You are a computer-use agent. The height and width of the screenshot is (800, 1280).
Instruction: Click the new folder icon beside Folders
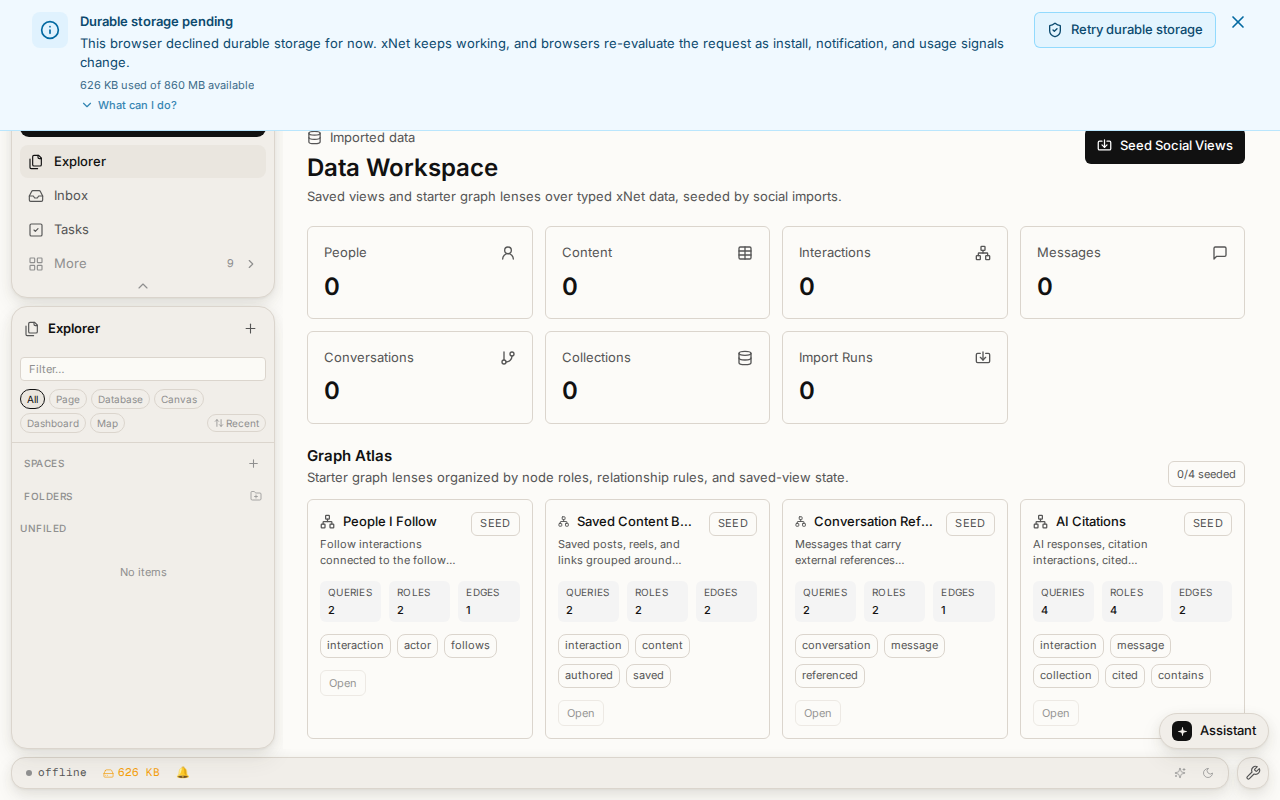256,496
